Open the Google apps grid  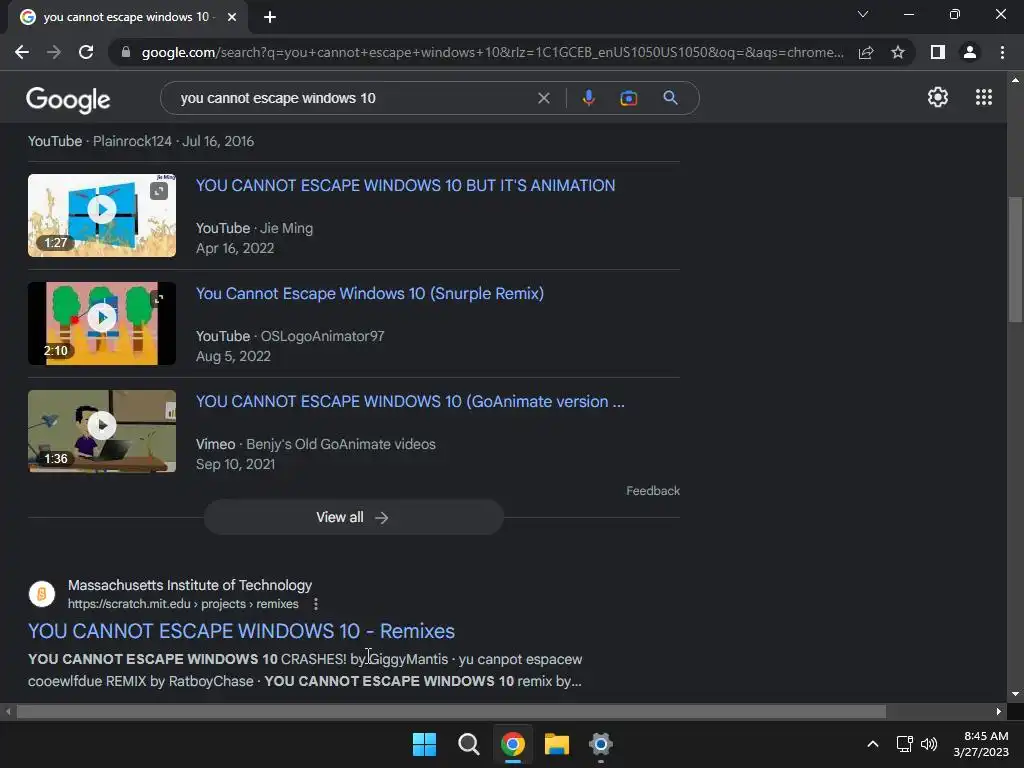coord(984,97)
